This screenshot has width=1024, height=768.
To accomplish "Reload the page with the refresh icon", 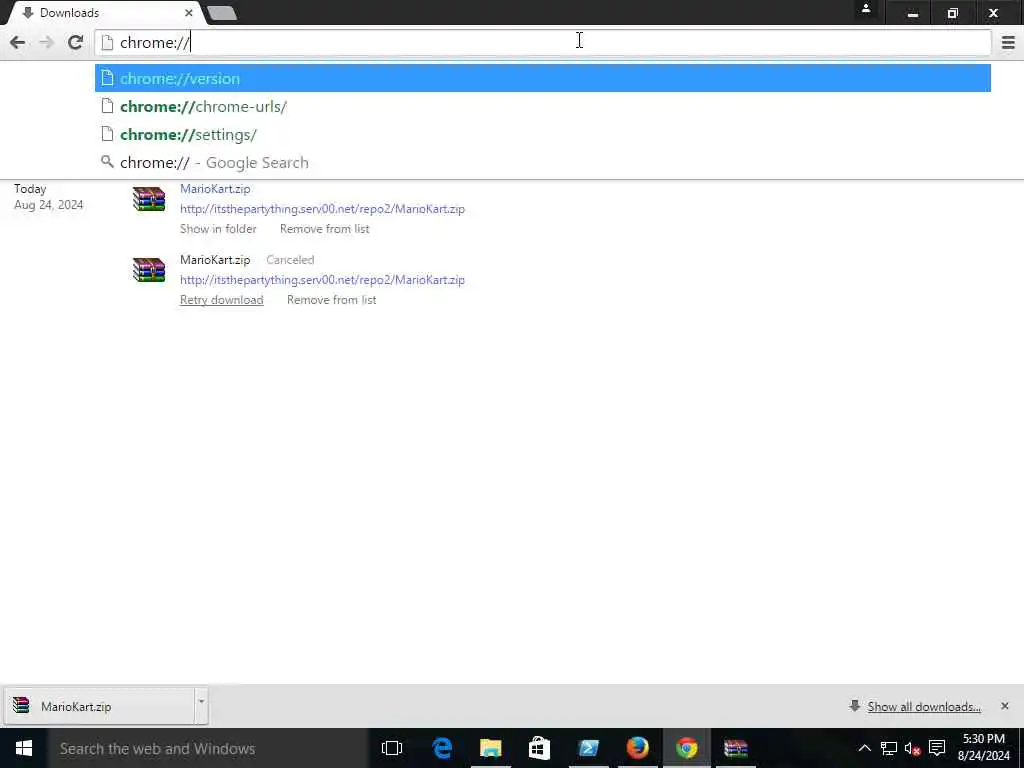I will click(x=75, y=42).
